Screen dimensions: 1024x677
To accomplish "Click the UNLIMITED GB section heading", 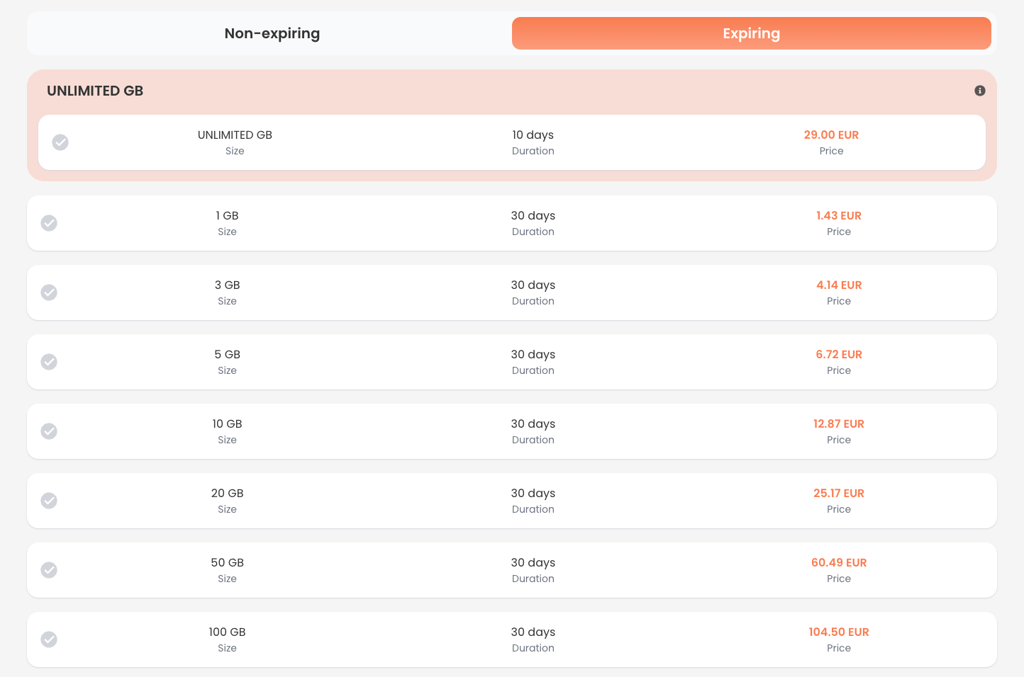I will click(x=95, y=91).
